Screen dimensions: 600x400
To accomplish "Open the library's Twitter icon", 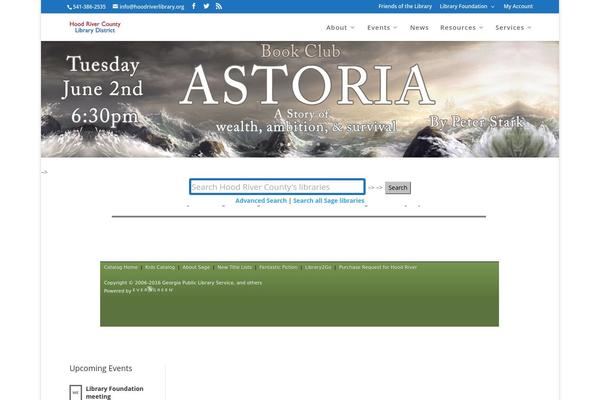I will [x=206, y=6].
